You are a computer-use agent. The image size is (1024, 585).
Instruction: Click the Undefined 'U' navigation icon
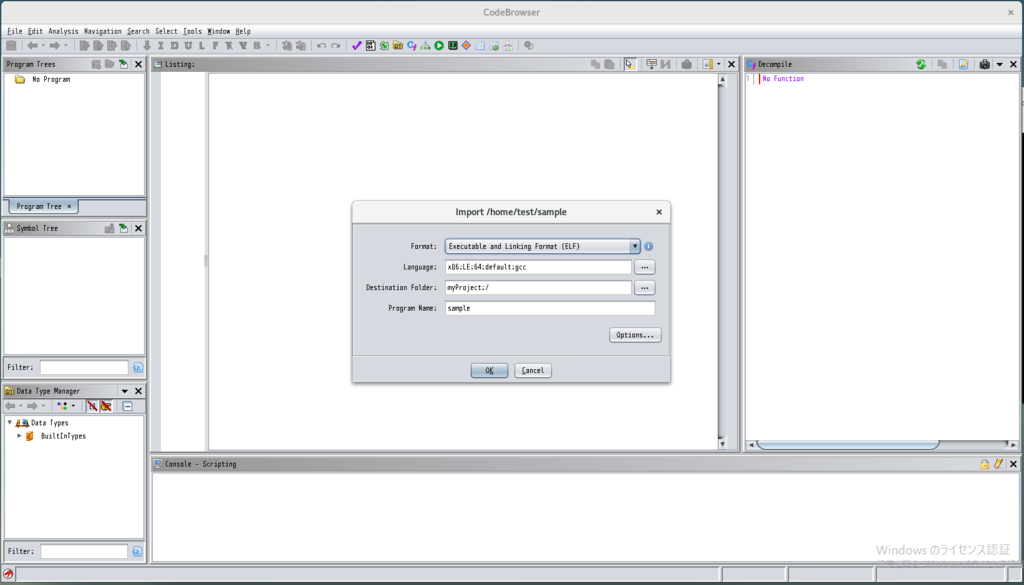(188, 46)
